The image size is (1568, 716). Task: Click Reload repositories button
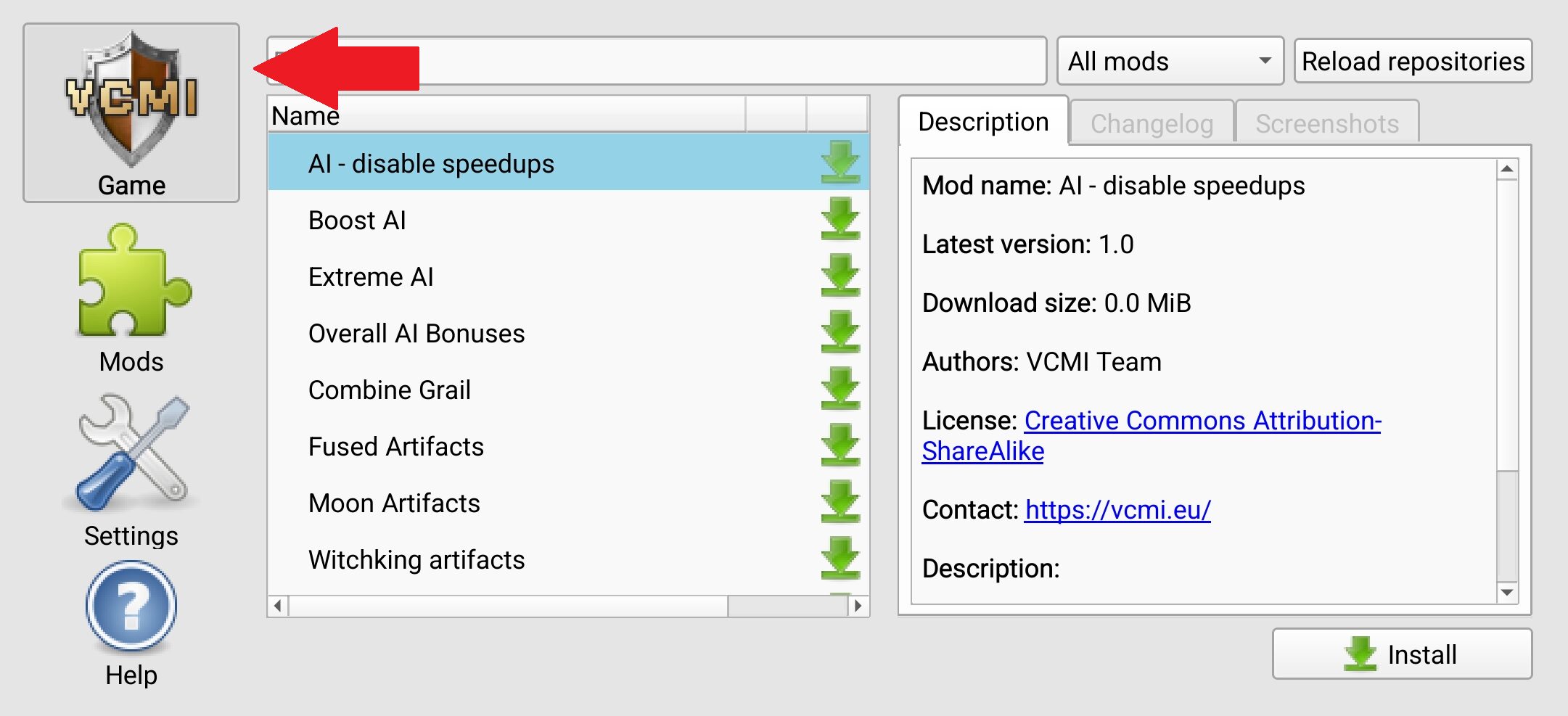[x=1413, y=62]
